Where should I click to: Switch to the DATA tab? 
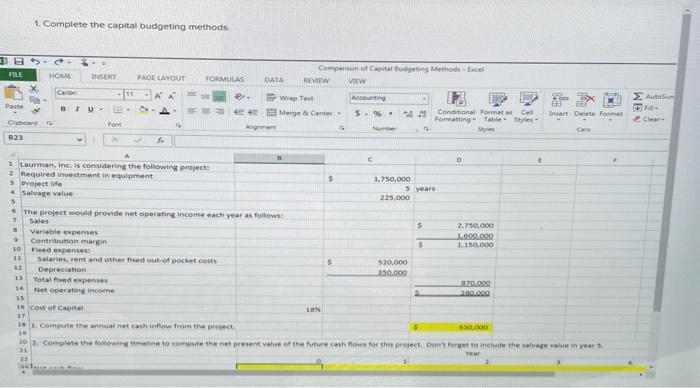pyautogui.click(x=274, y=80)
